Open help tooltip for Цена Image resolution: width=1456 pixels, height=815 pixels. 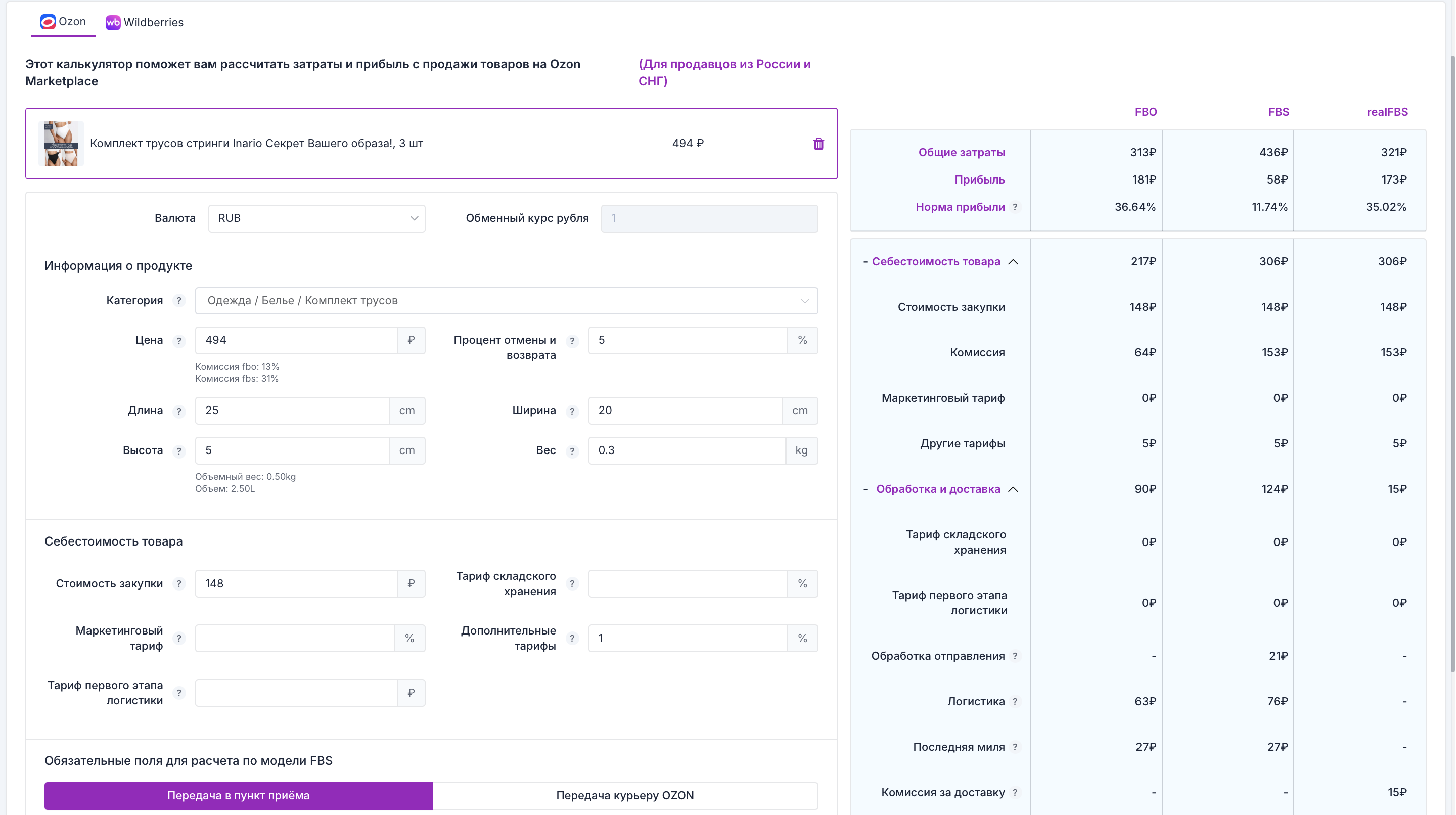(x=179, y=341)
